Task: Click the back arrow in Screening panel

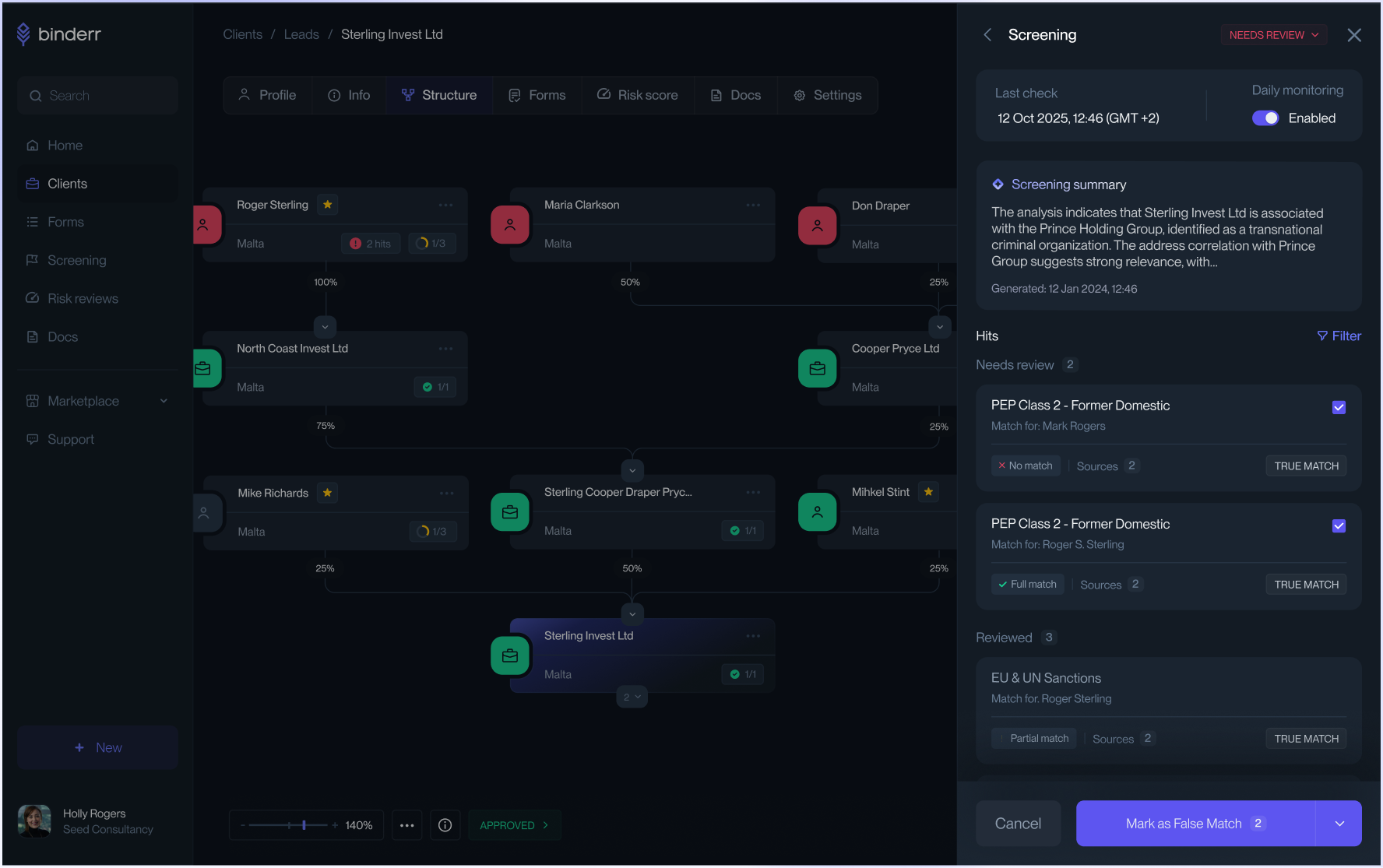Action: click(987, 35)
